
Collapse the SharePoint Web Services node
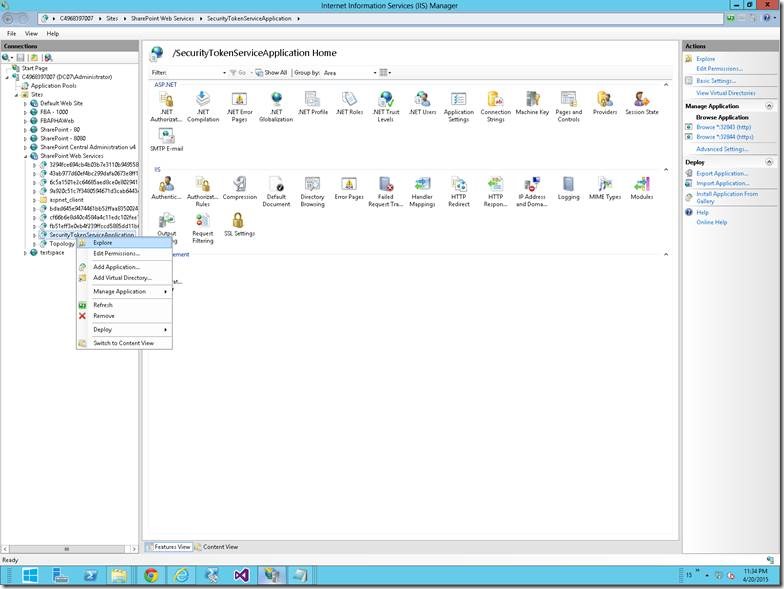(x=26, y=156)
